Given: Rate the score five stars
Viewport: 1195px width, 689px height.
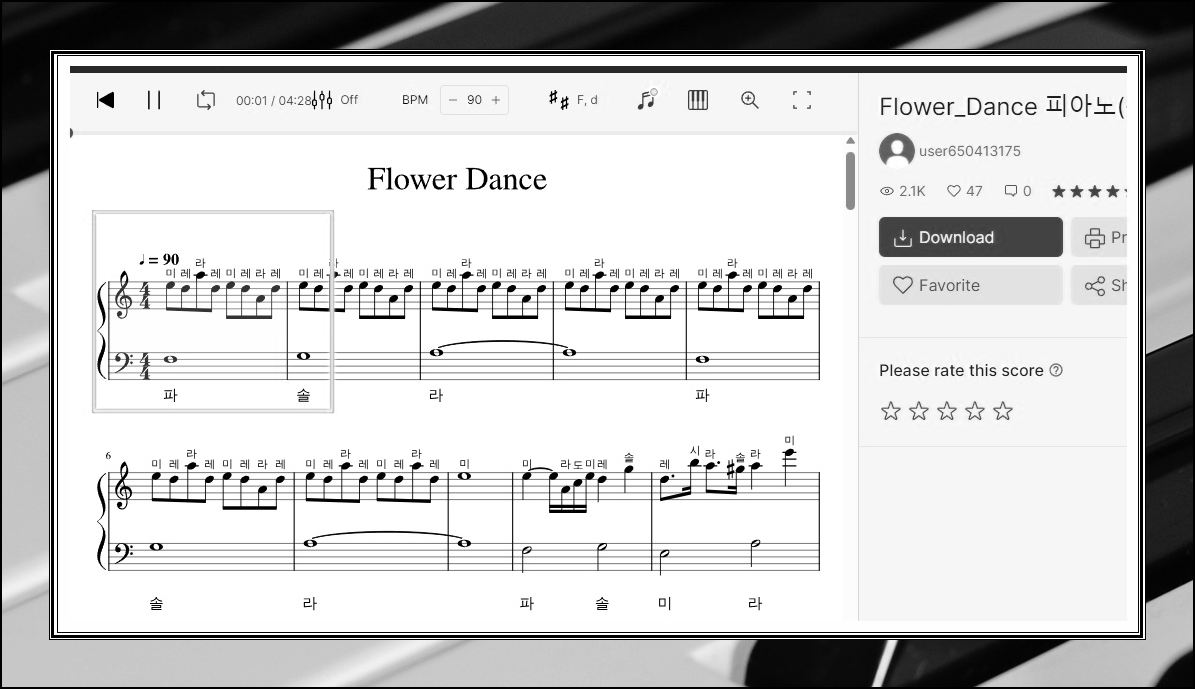Looking at the screenshot, I should [1003, 412].
